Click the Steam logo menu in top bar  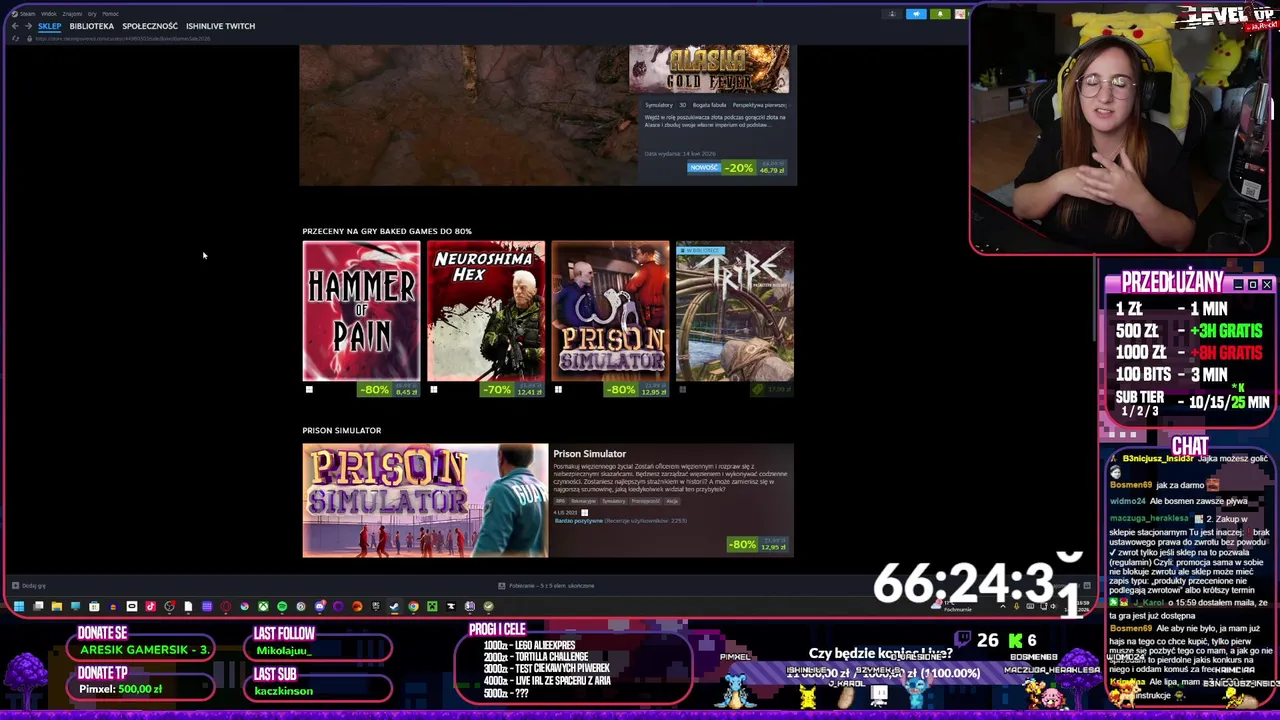22,14
